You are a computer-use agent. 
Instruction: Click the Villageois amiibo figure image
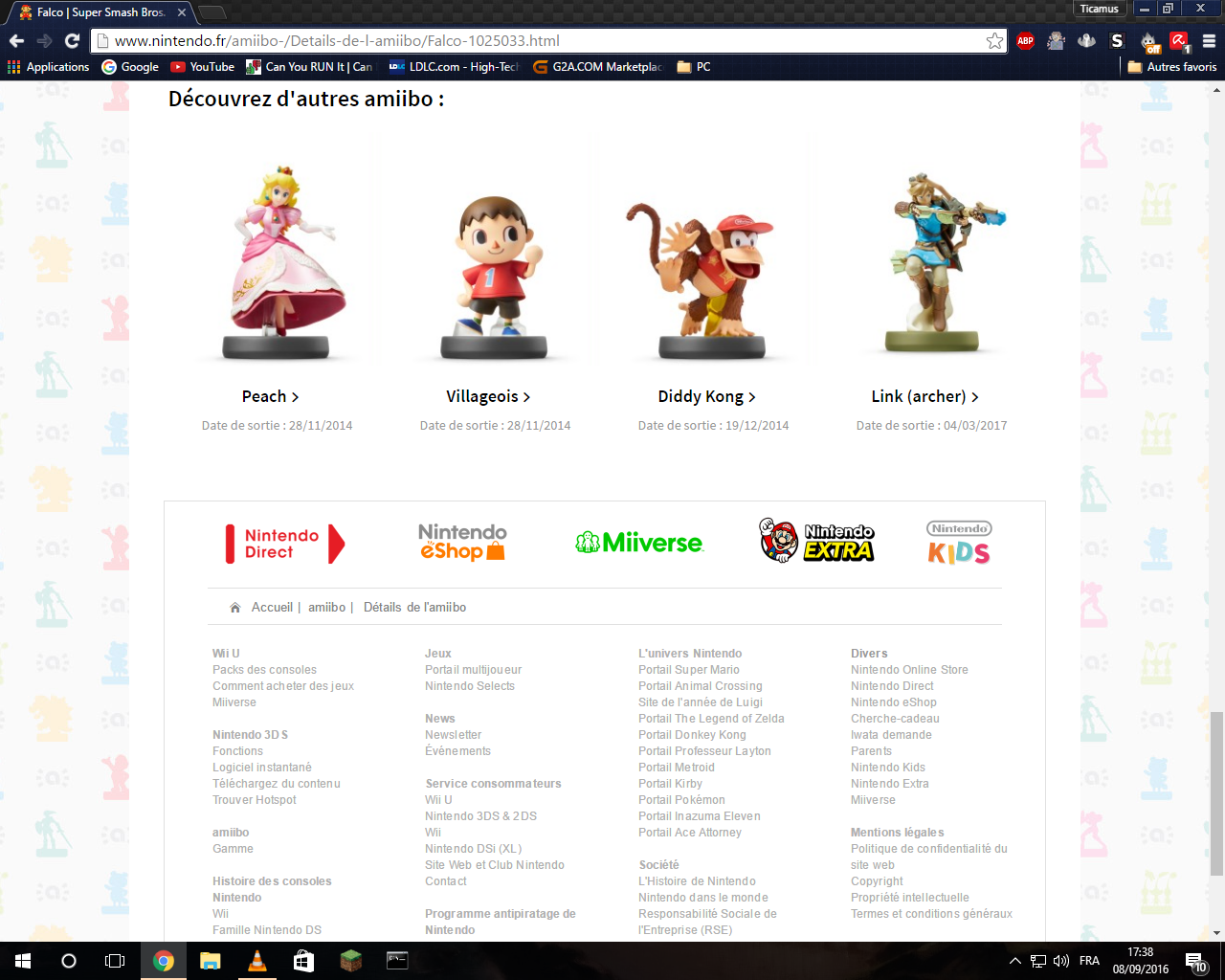tap(494, 277)
